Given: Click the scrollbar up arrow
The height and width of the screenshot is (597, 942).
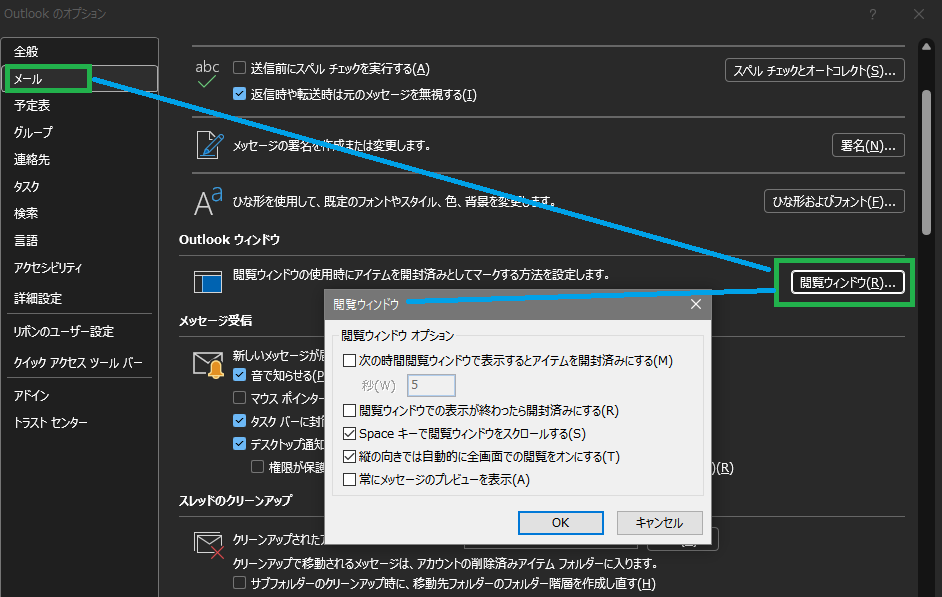Looking at the screenshot, I should pos(926,47).
